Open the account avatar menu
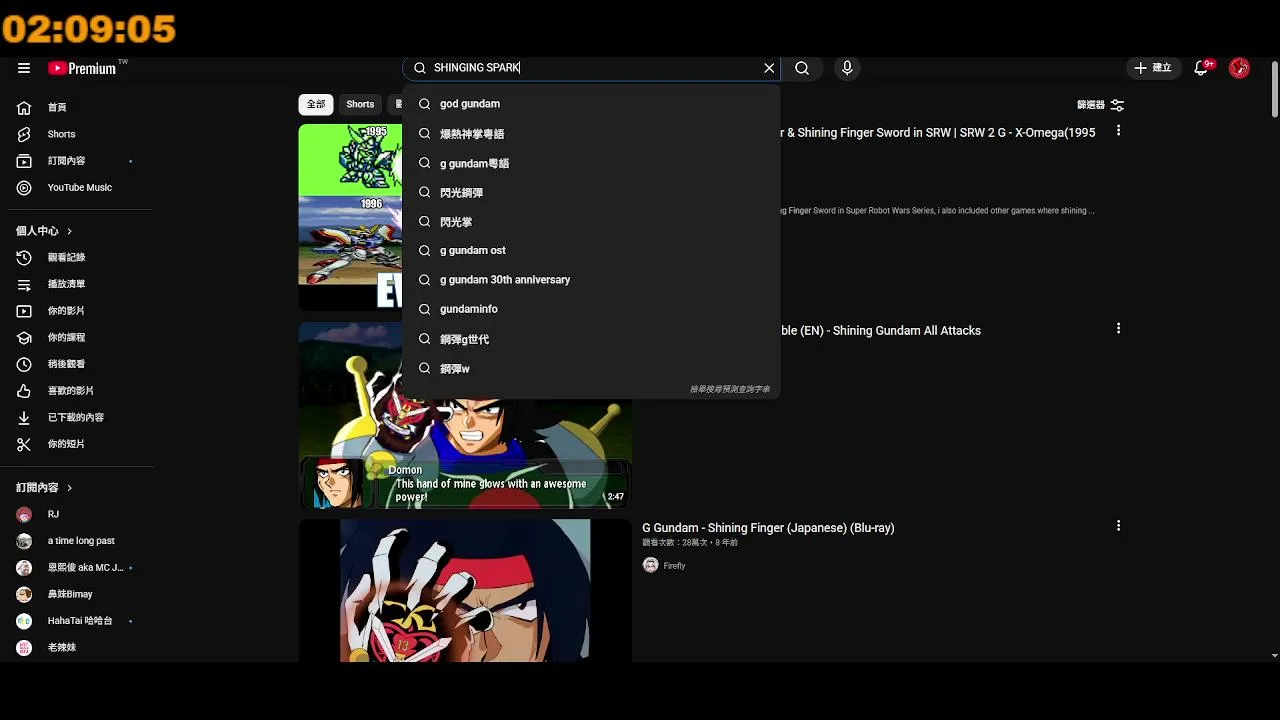 tap(1239, 68)
